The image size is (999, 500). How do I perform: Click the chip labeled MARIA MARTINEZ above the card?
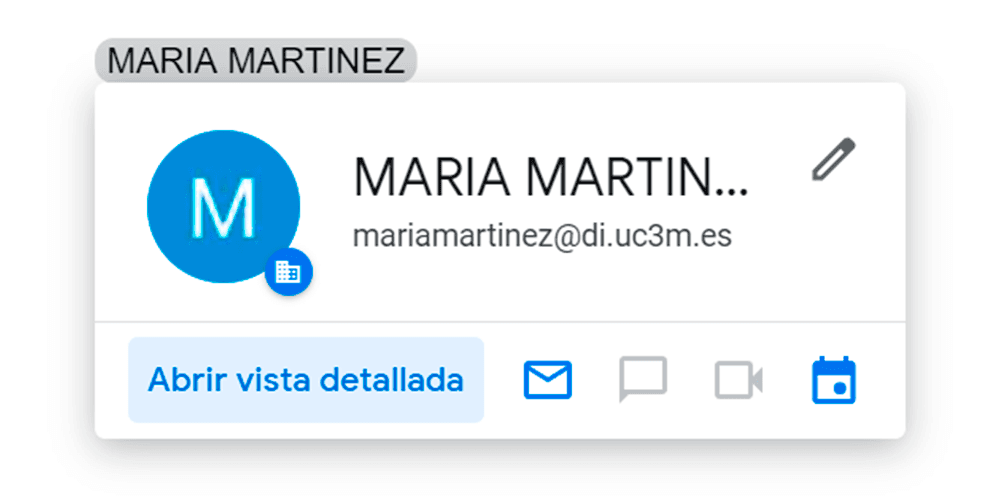256,61
